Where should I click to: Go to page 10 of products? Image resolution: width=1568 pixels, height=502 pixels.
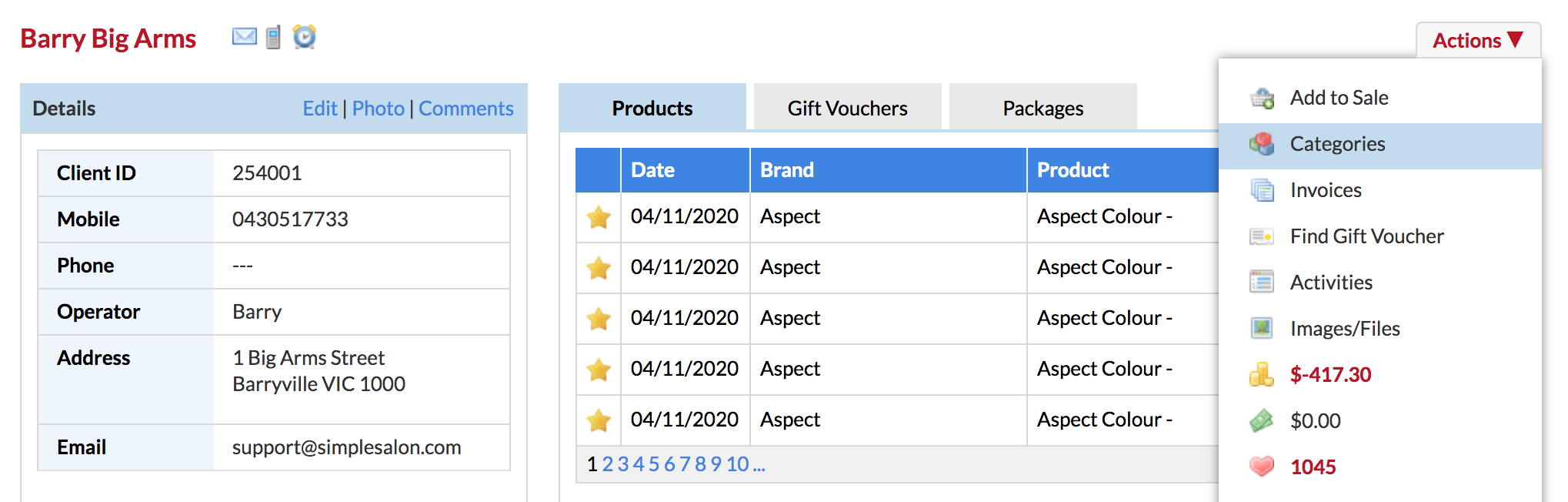(x=737, y=464)
